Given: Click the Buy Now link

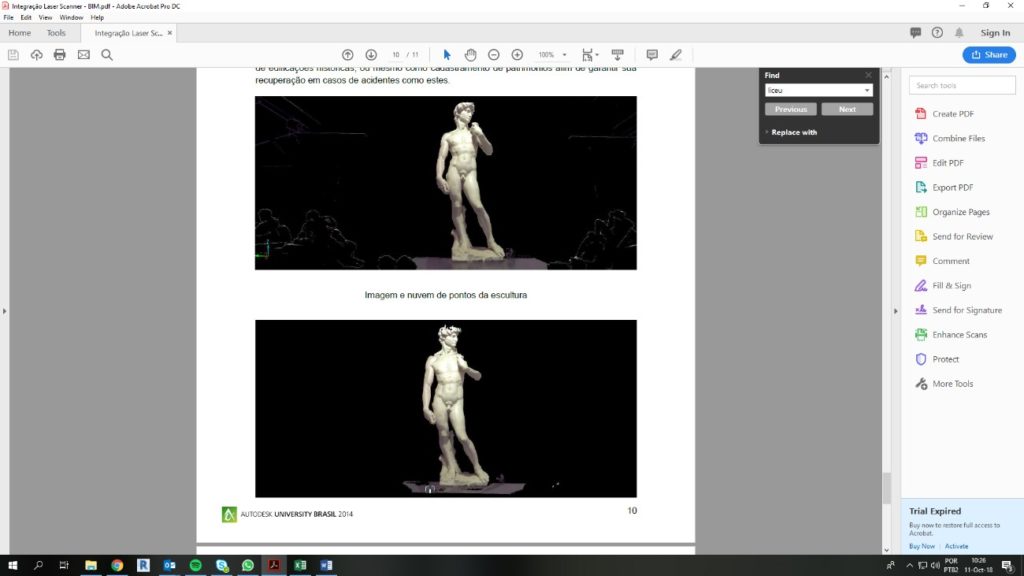Looking at the screenshot, I should 921,546.
